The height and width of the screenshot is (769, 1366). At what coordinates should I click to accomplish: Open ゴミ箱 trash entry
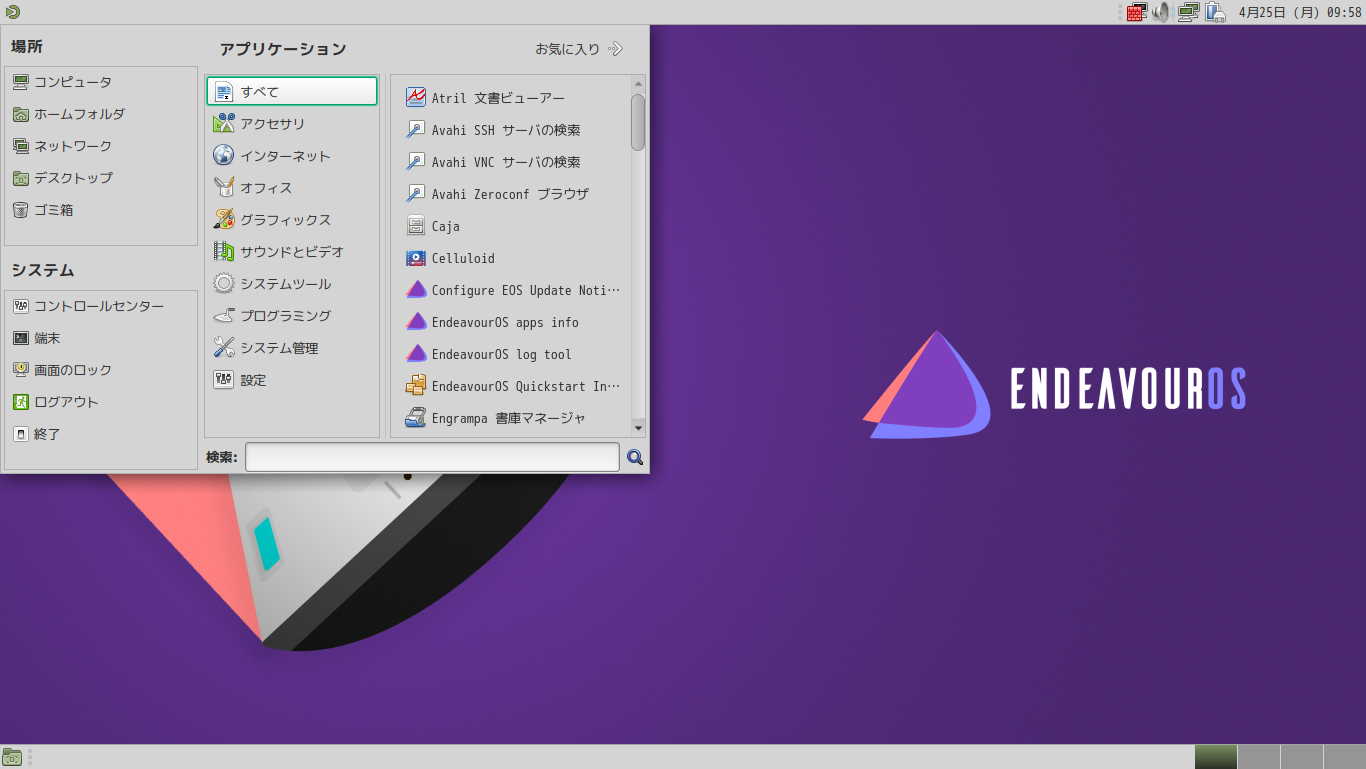[x=101, y=210]
